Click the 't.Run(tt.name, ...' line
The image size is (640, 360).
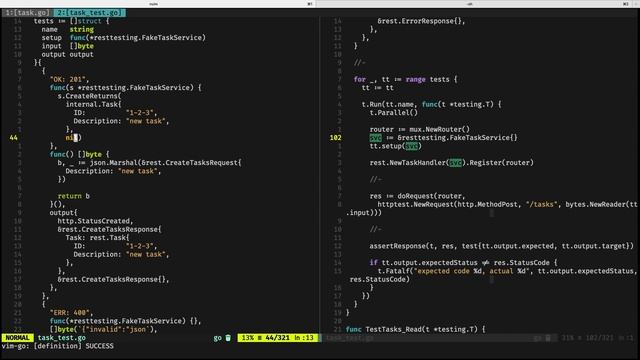[431, 104]
